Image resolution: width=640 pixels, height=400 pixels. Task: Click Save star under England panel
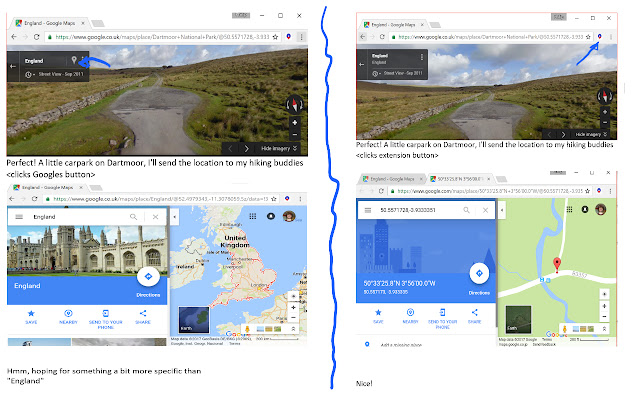pyautogui.click(x=31, y=316)
